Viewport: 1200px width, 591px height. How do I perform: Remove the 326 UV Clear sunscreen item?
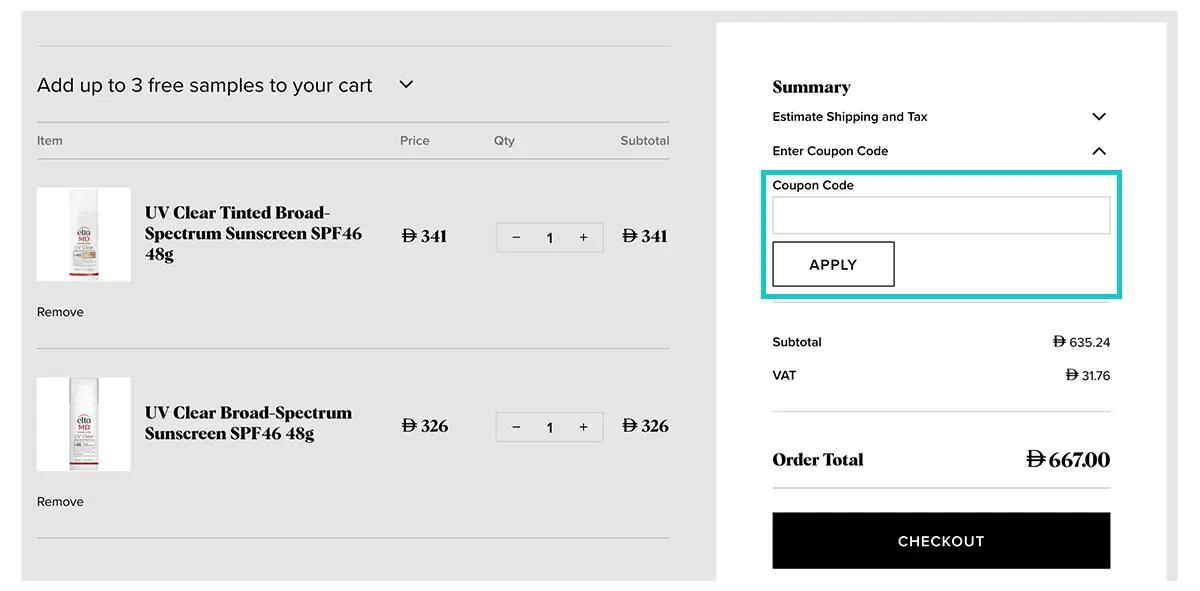[60, 502]
